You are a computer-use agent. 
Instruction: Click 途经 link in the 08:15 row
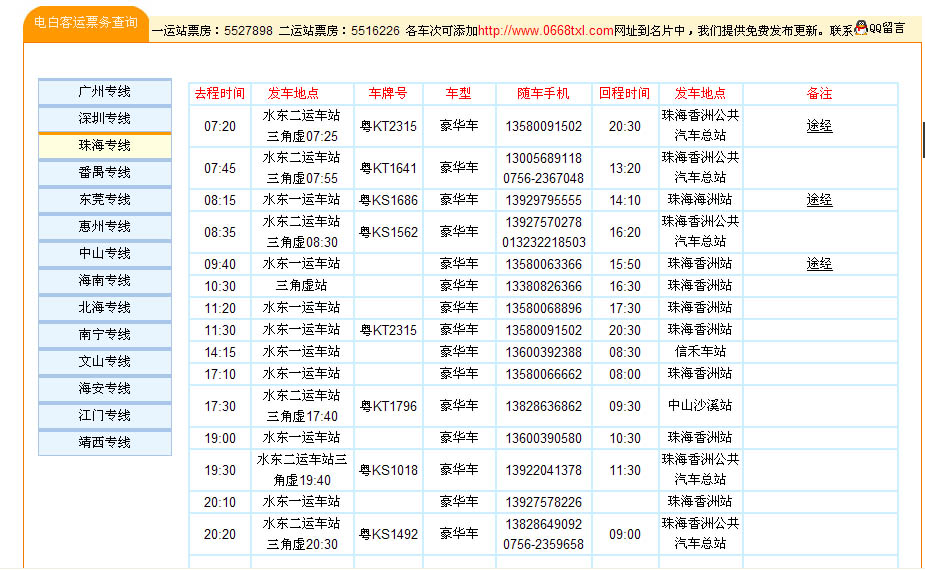click(x=819, y=200)
